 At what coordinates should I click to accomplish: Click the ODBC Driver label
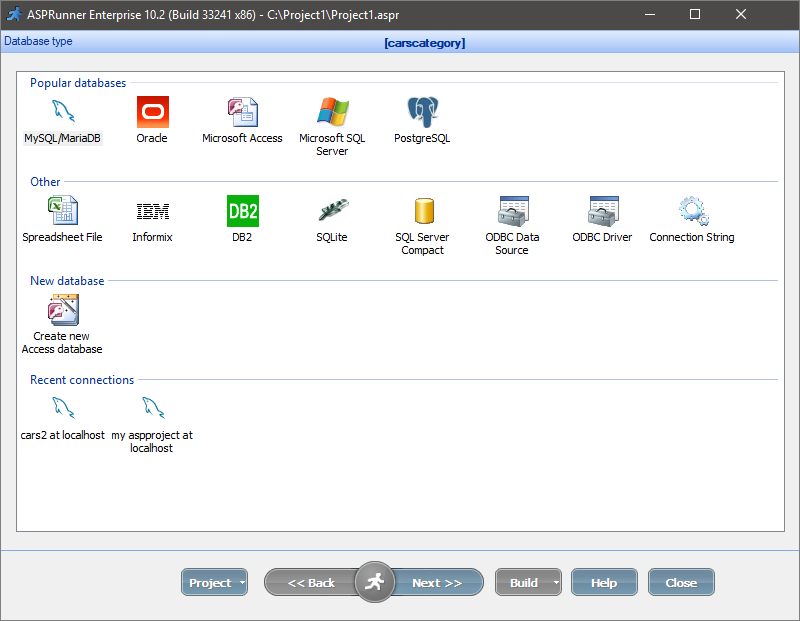pyautogui.click(x=602, y=237)
